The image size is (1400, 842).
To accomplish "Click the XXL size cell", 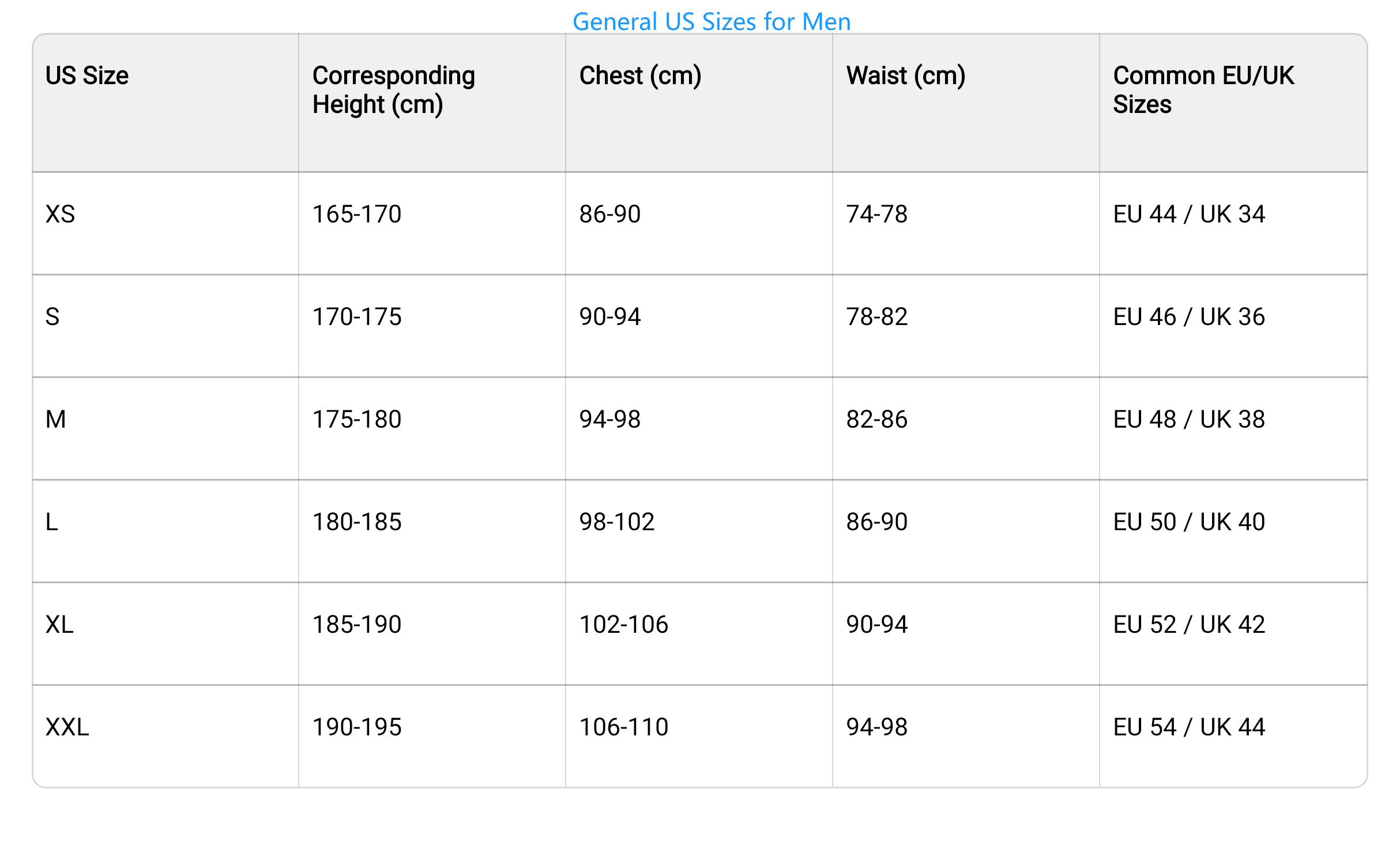I will point(165,736).
